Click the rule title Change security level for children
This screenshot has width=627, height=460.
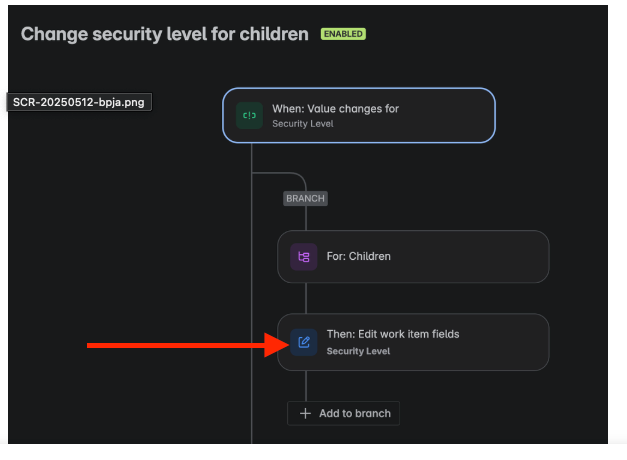click(x=165, y=34)
